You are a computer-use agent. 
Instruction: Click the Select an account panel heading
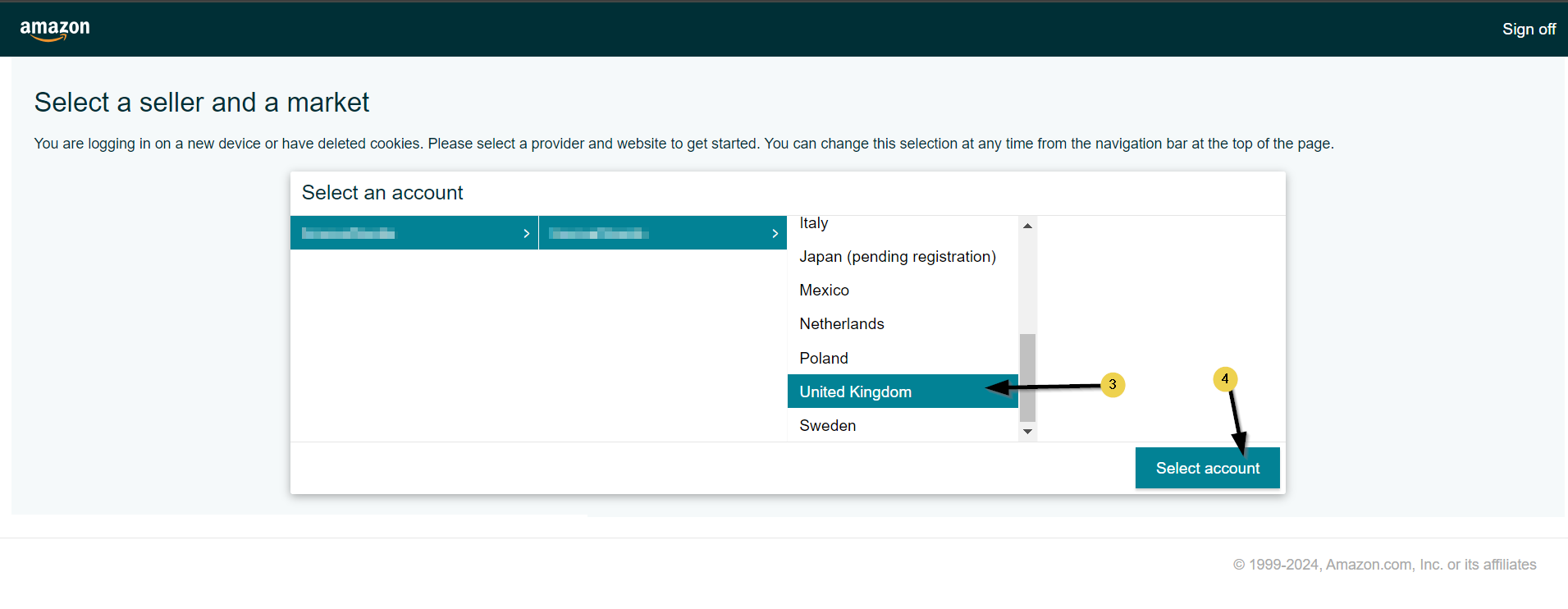382,193
